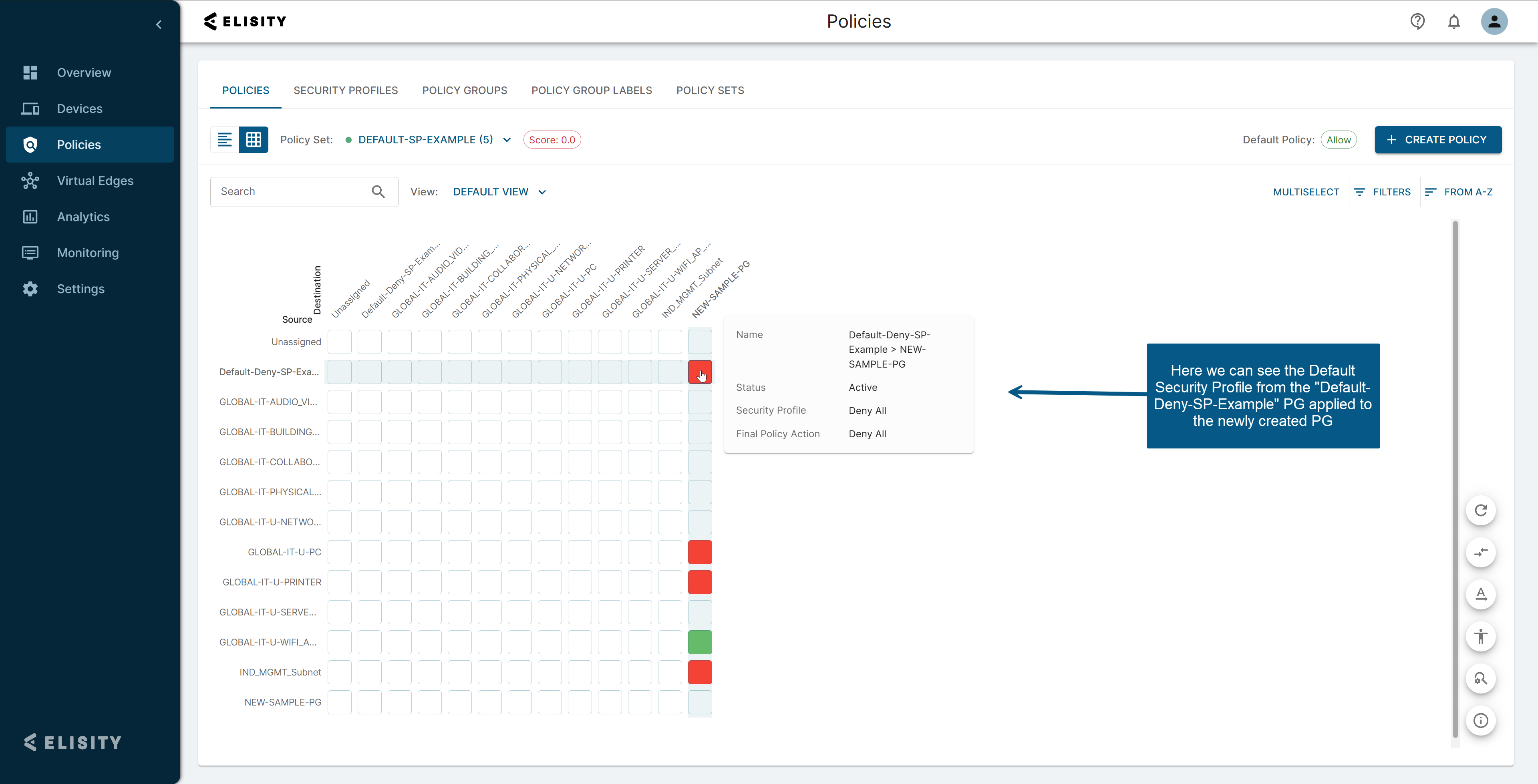Image resolution: width=1538 pixels, height=784 pixels.
Task: Open the FROM A-Z sort menu
Action: pos(1458,192)
